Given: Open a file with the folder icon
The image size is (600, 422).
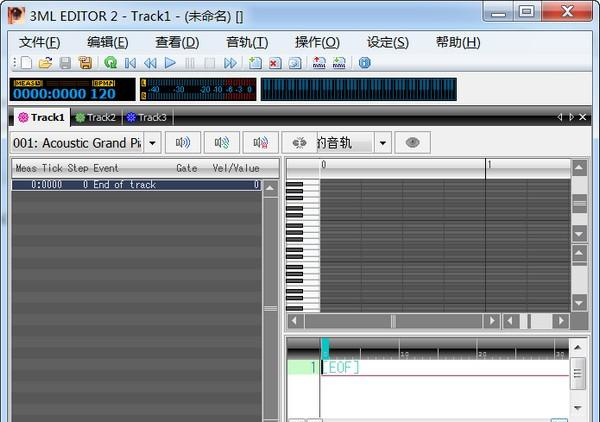Looking at the screenshot, I should (46, 62).
